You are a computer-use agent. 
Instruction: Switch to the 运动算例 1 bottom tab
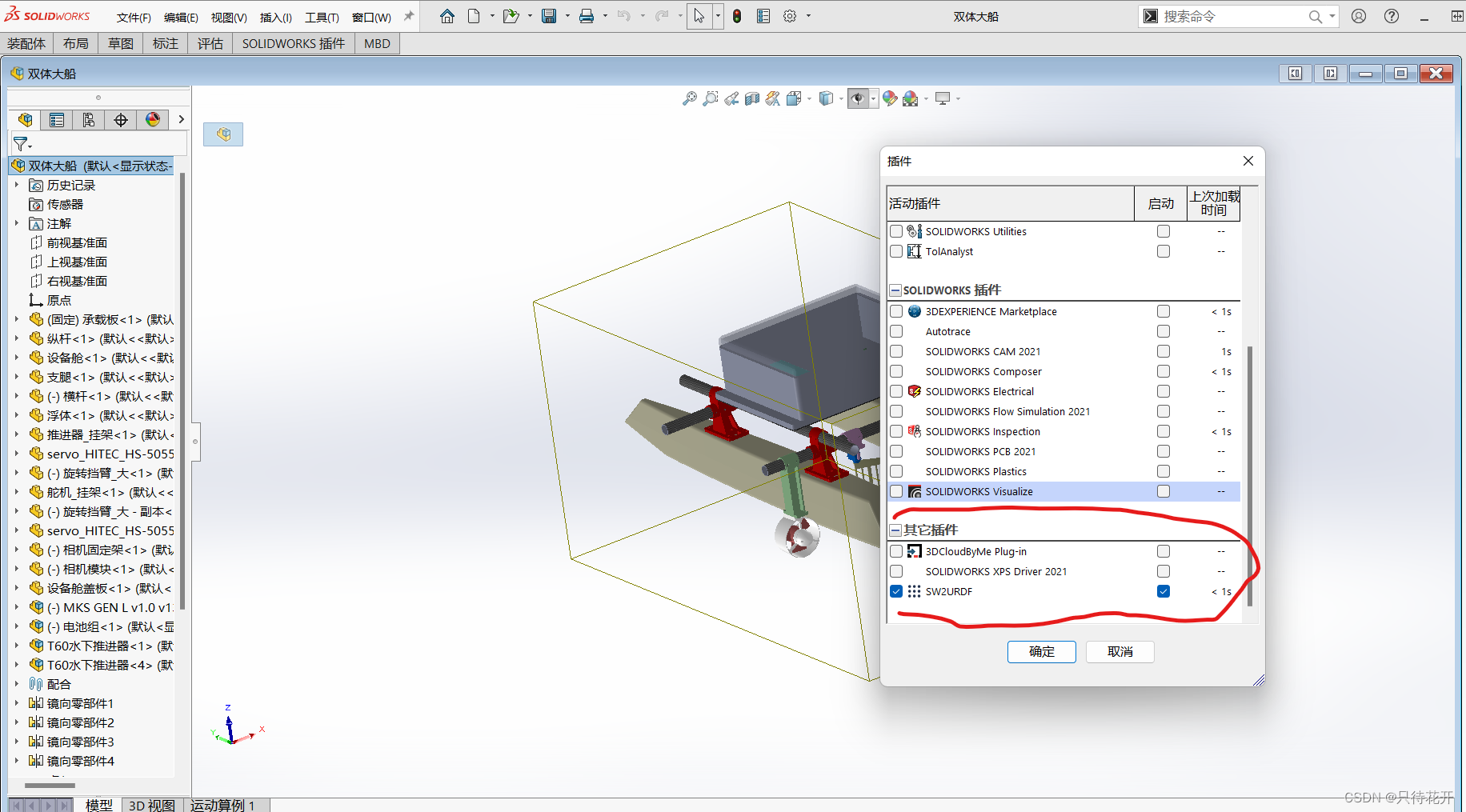[x=222, y=805]
